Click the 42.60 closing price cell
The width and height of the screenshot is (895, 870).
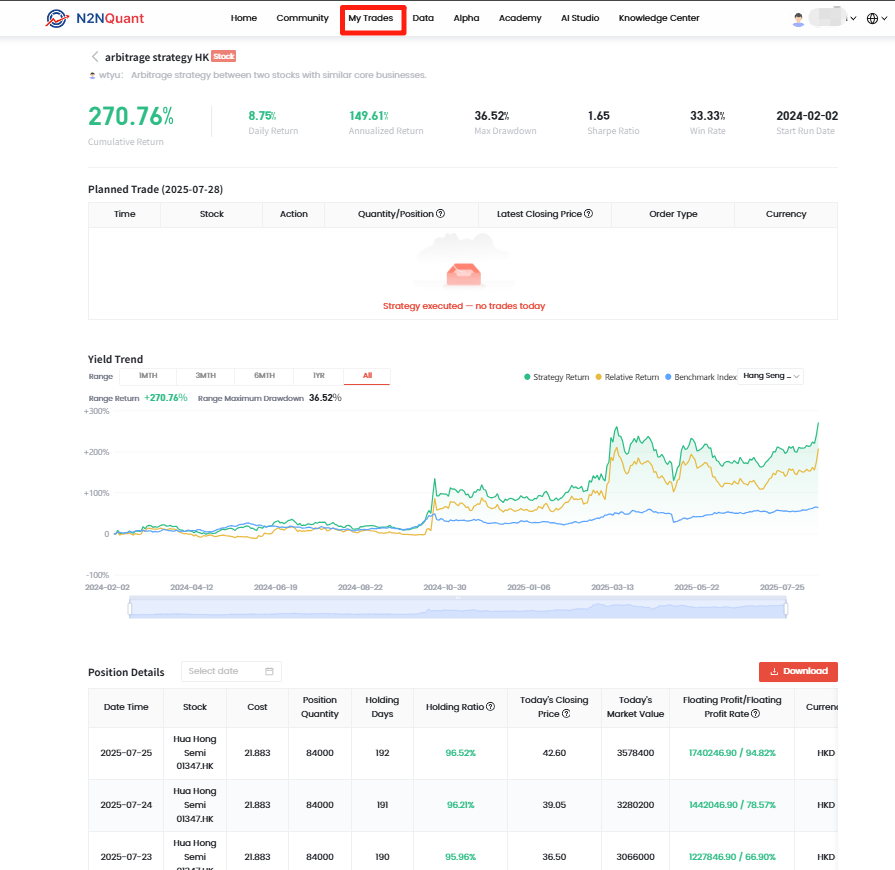coord(554,753)
